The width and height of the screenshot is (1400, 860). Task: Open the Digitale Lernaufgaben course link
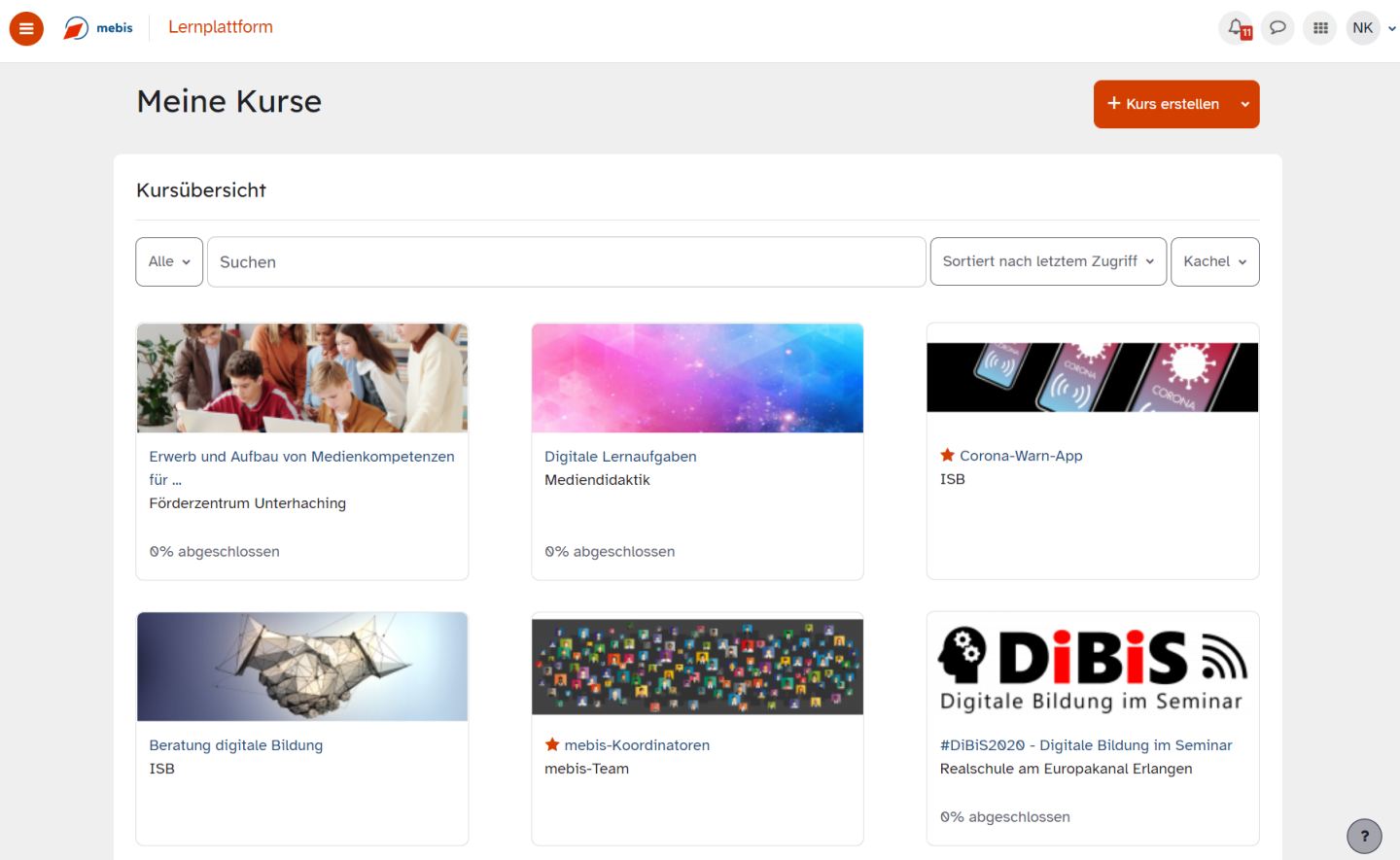point(620,456)
